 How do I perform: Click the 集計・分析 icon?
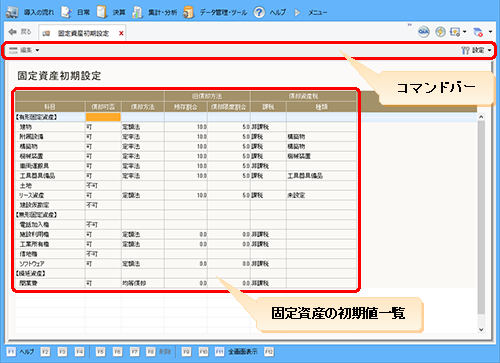[137, 12]
